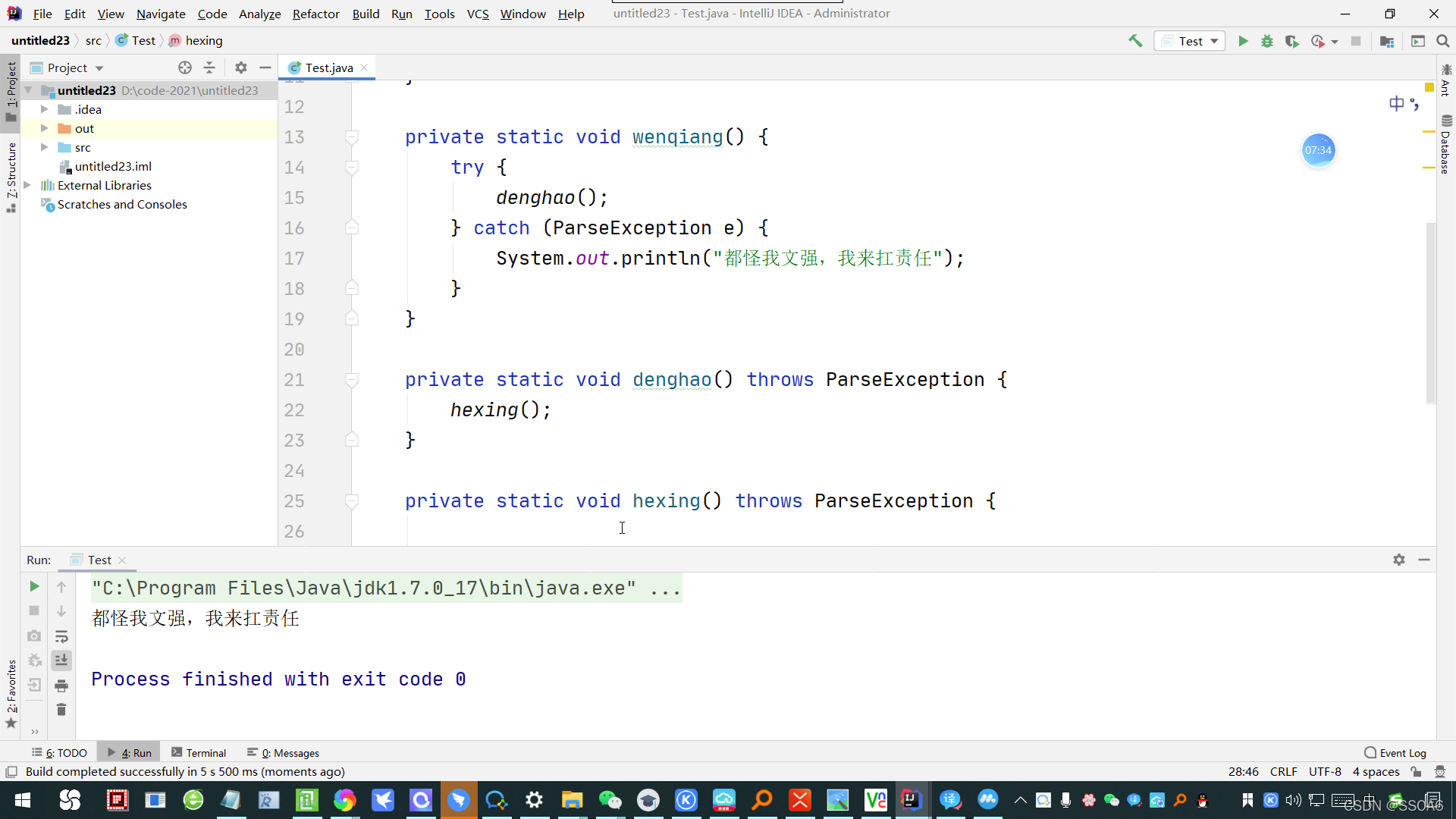The image size is (1456, 819).
Task: Open the VCS menu
Action: pyautogui.click(x=478, y=14)
